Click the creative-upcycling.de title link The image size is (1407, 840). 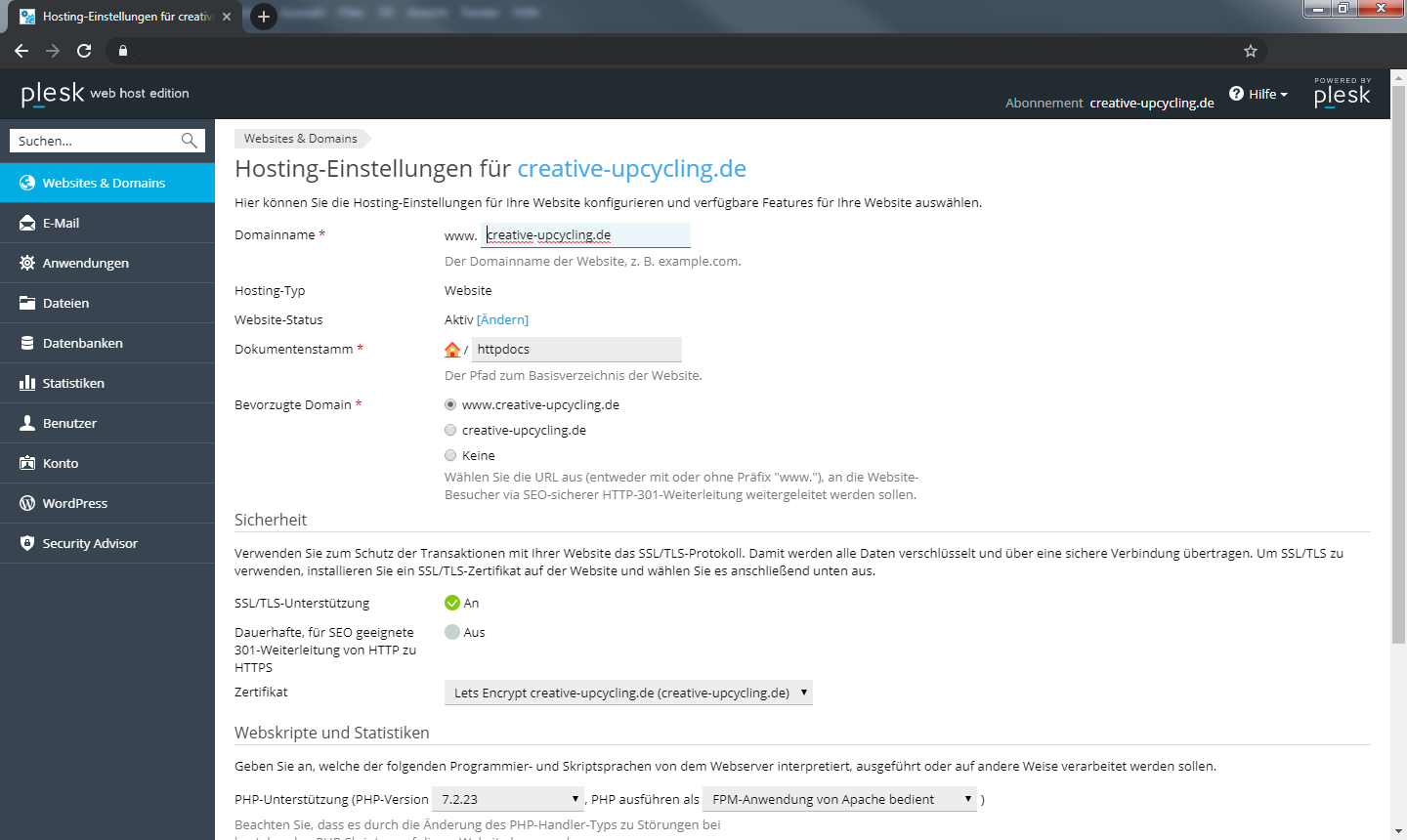tap(632, 168)
